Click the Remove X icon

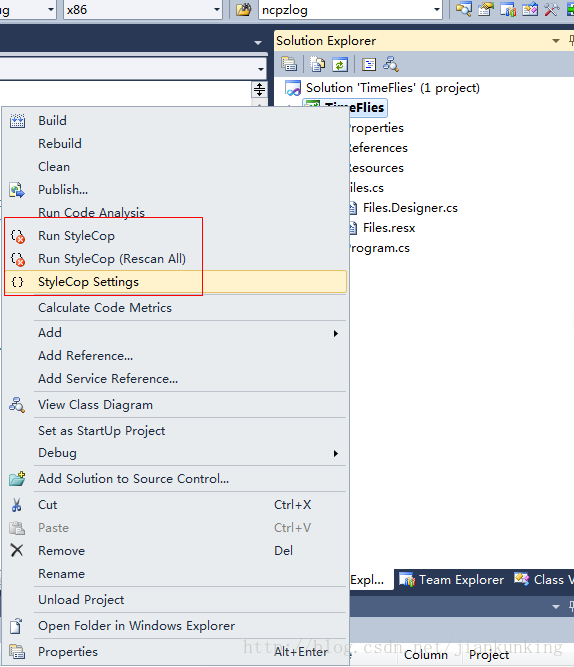[x=17, y=550]
